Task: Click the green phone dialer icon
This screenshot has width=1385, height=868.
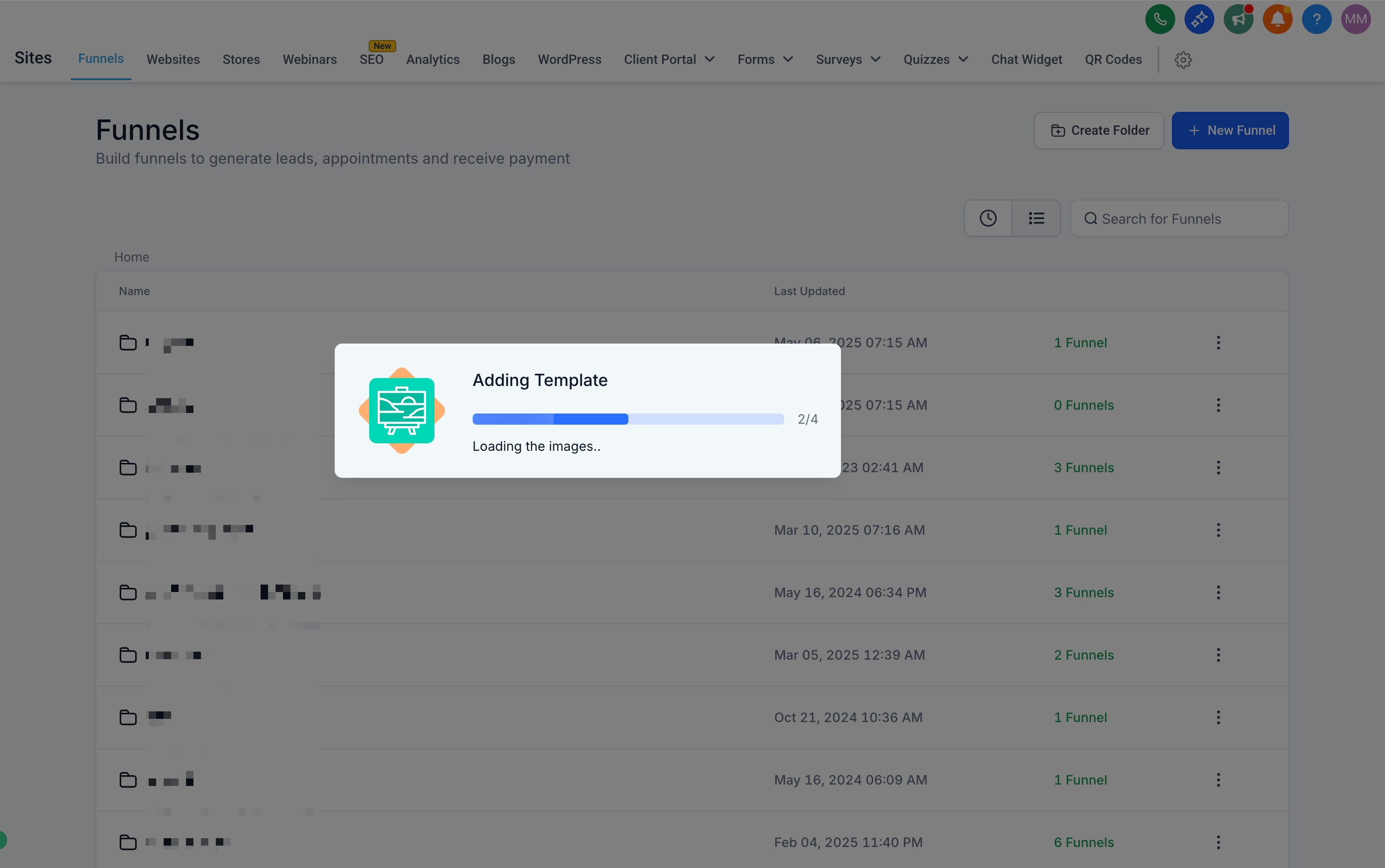Action: pyautogui.click(x=1159, y=19)
